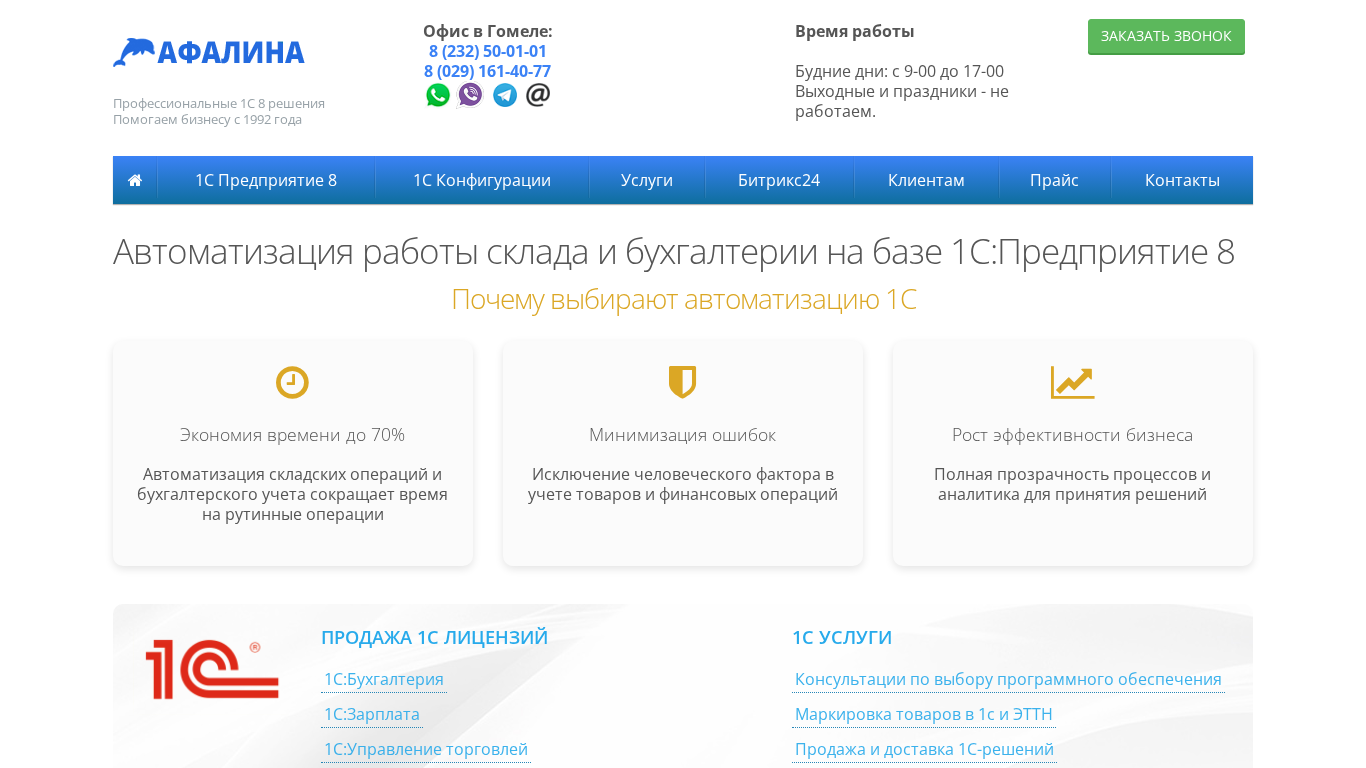1366x768 pixels.
Task: Click the Автоматизация работы склада main heading
Action: (674, 251)
